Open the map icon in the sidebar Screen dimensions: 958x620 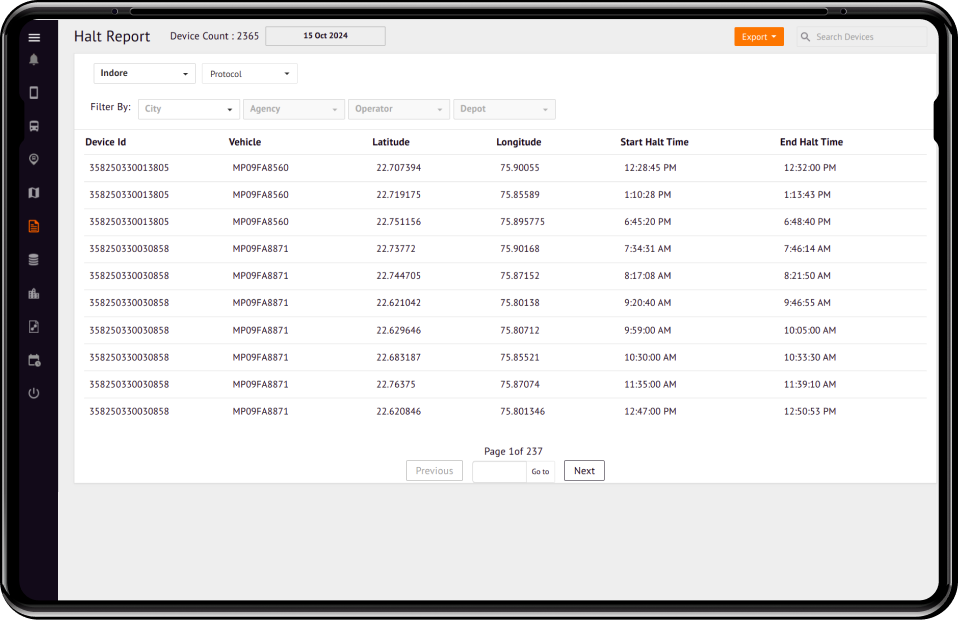coord(34,193)
